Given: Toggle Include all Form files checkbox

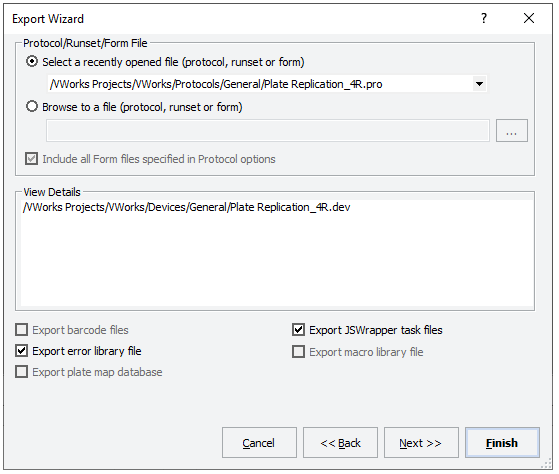Looking at the screenshot, I should [31, 159].
